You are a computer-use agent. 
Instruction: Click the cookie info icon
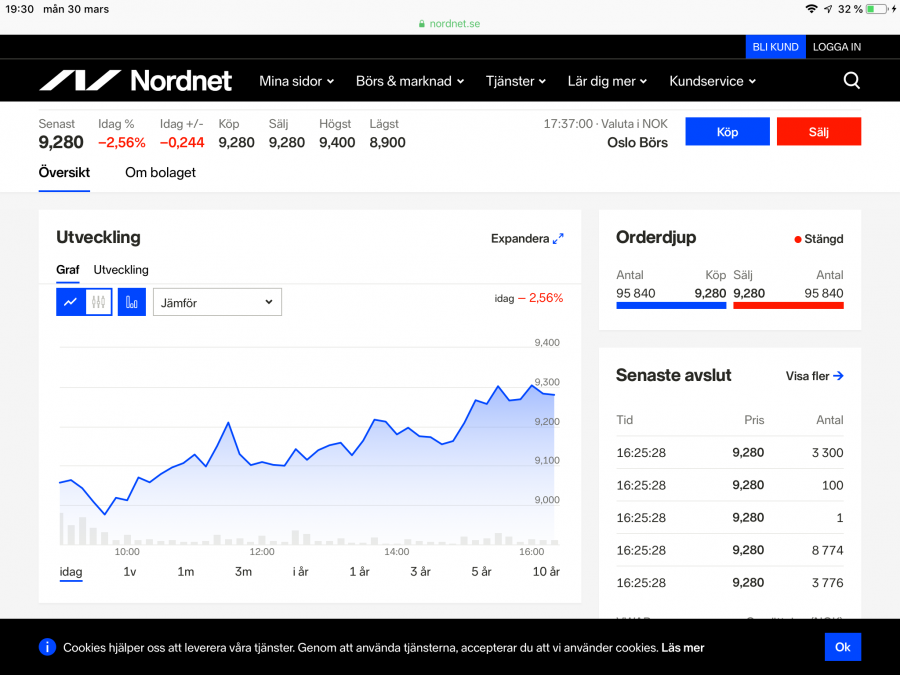[x=47, y=647]
